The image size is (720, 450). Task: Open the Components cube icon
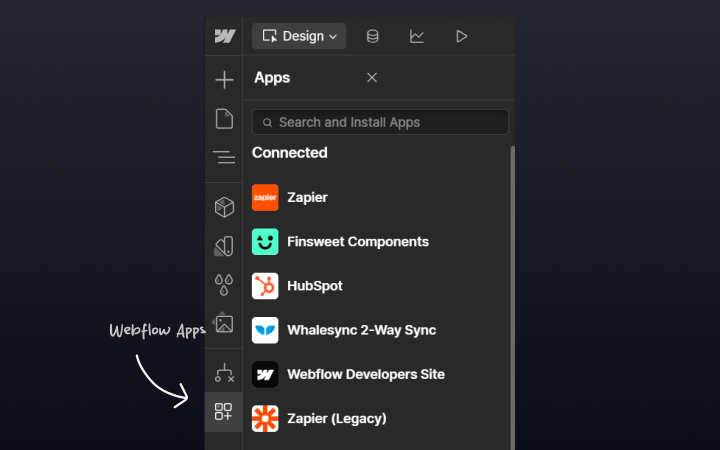click(x=224, y=207)
